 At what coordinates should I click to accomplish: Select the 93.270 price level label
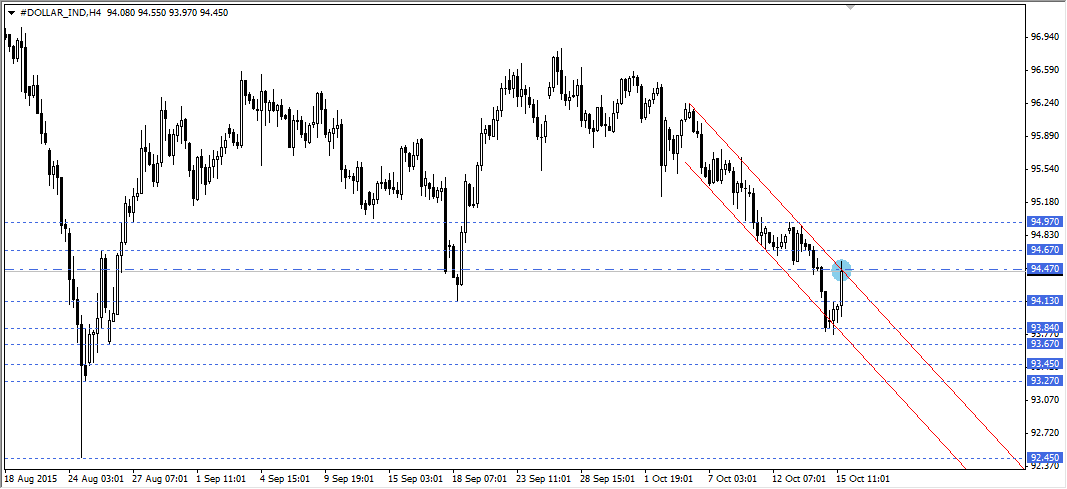coord(1044,381)
